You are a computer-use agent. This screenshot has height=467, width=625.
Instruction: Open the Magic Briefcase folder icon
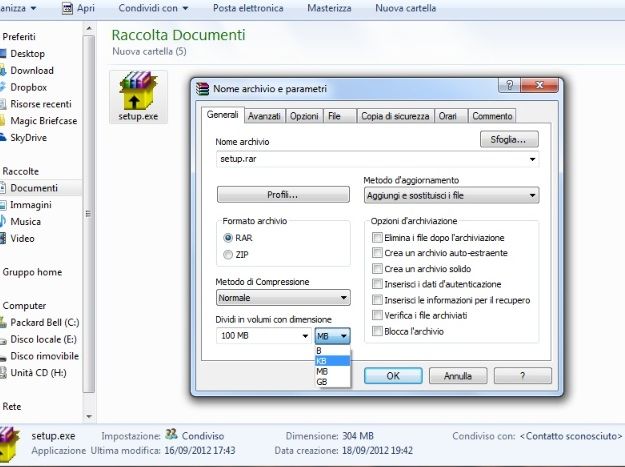coord(4,121)
